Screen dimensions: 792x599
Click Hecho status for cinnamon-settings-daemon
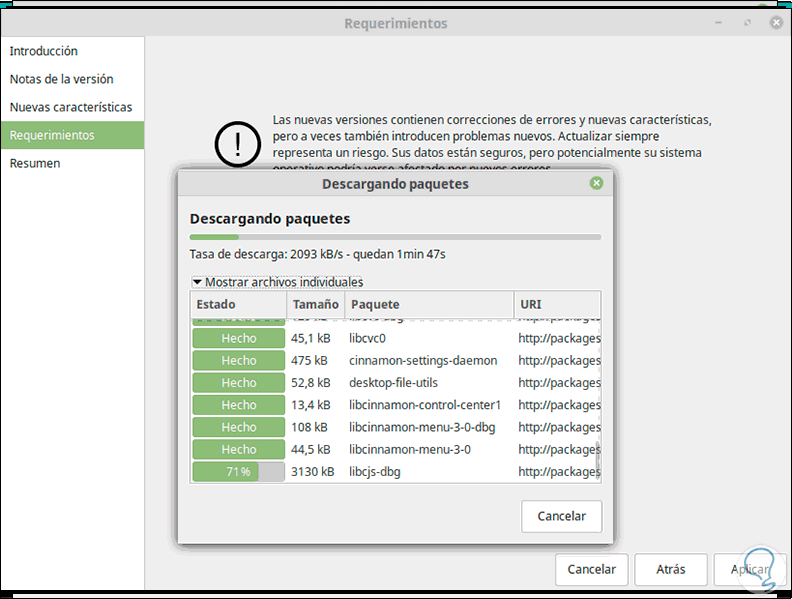point(238,361)
